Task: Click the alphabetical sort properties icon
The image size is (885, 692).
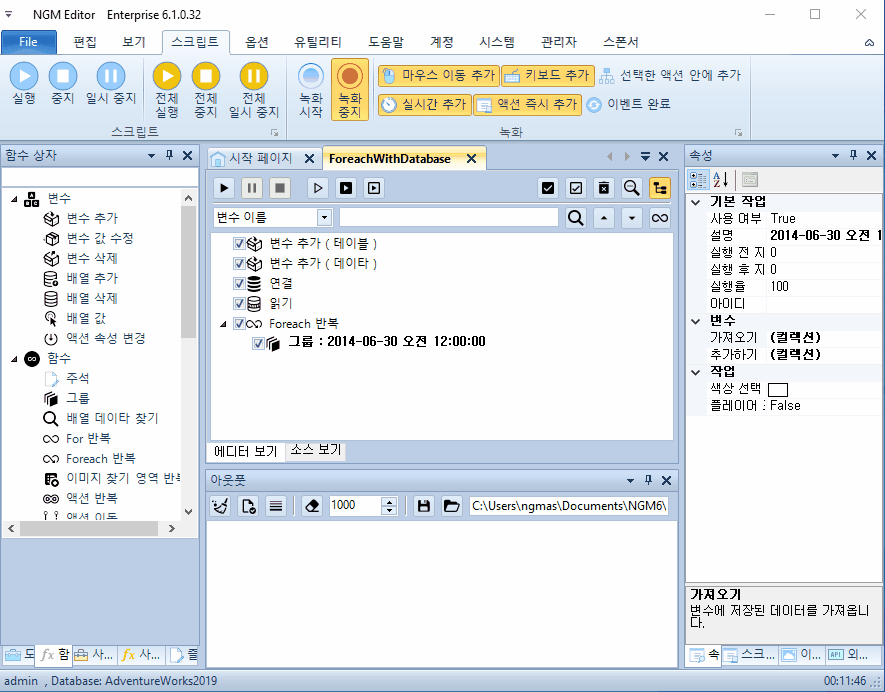Action: click(721, 180)
